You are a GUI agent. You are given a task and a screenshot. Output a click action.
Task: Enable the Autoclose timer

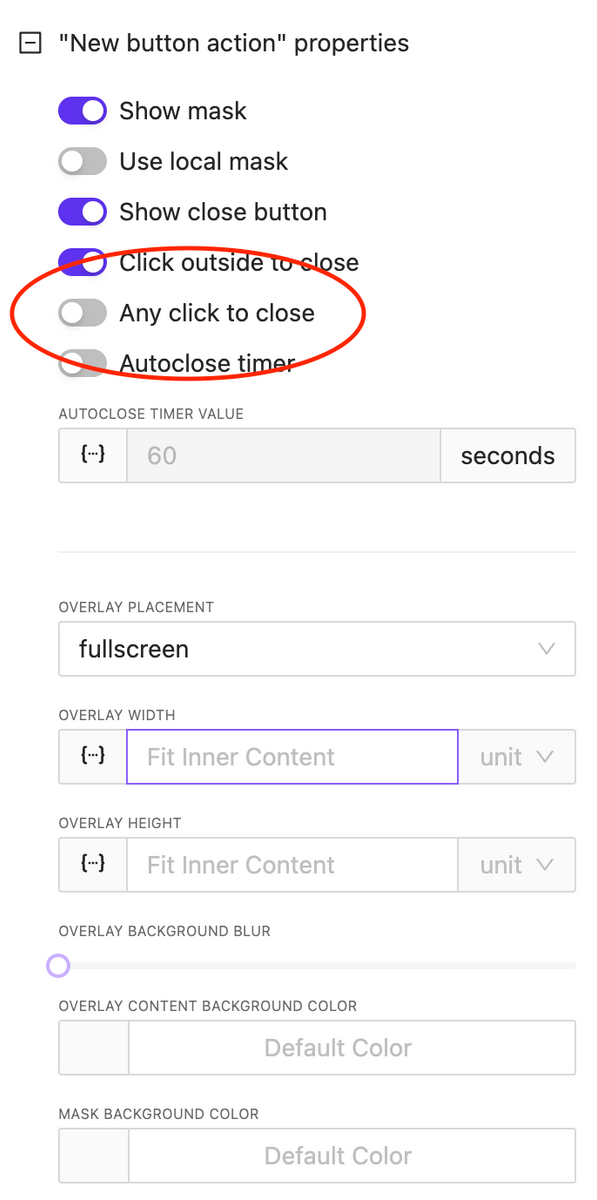[82, 363]
